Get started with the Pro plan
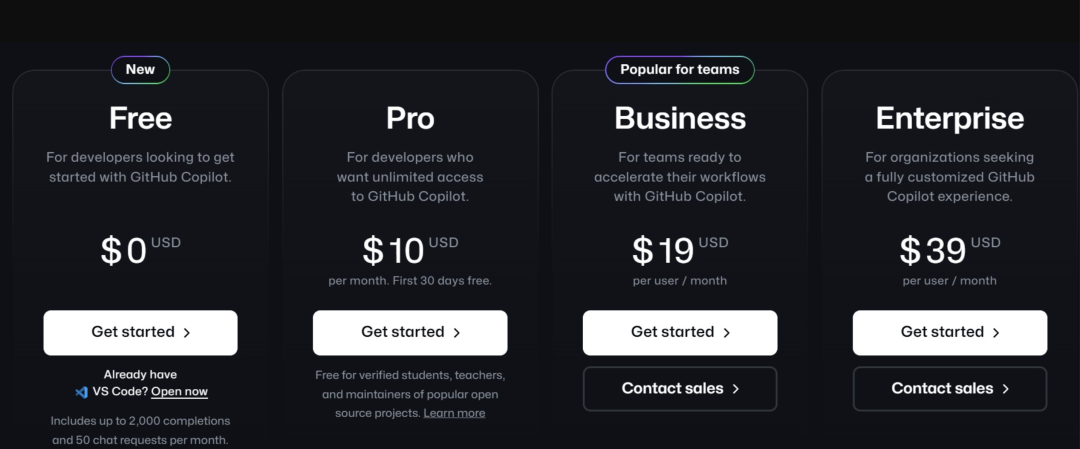The image size is (1080, 449). 410,333
